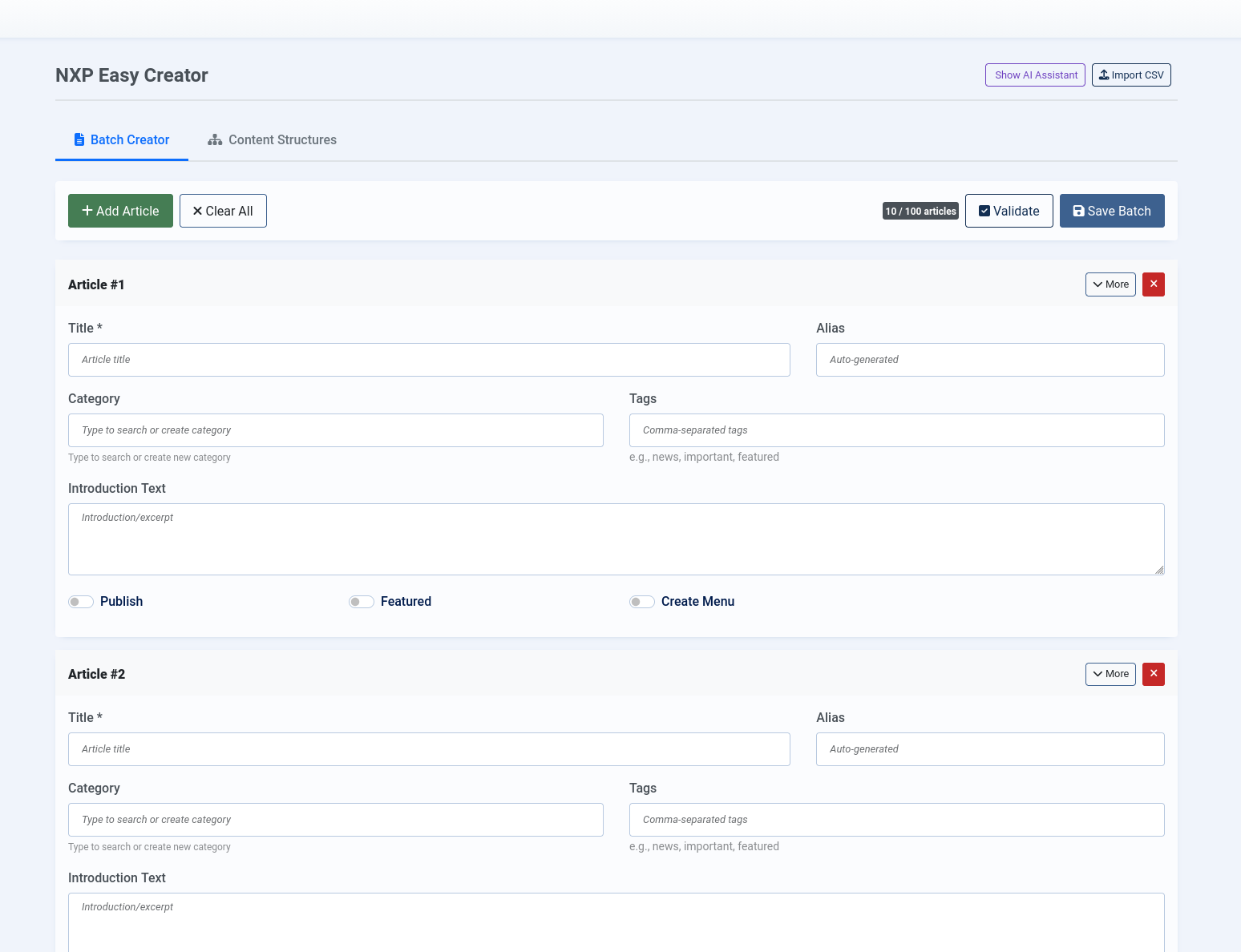Screen dimensions: 1241x952
Task: Click the checkmark icon in Validate button
Action: pos(984,210)
